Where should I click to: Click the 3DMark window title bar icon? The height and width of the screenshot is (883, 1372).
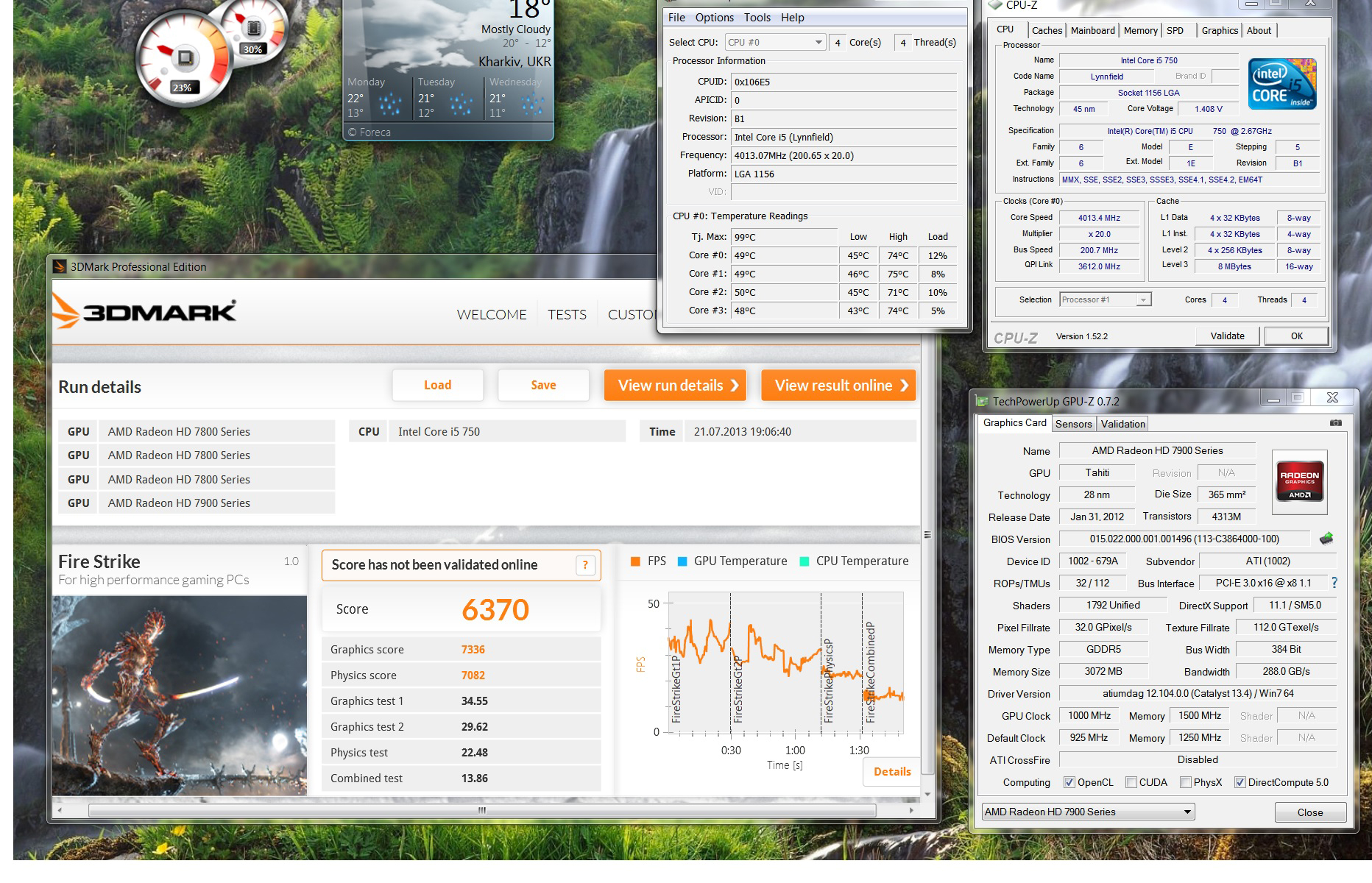pos(60,266)
